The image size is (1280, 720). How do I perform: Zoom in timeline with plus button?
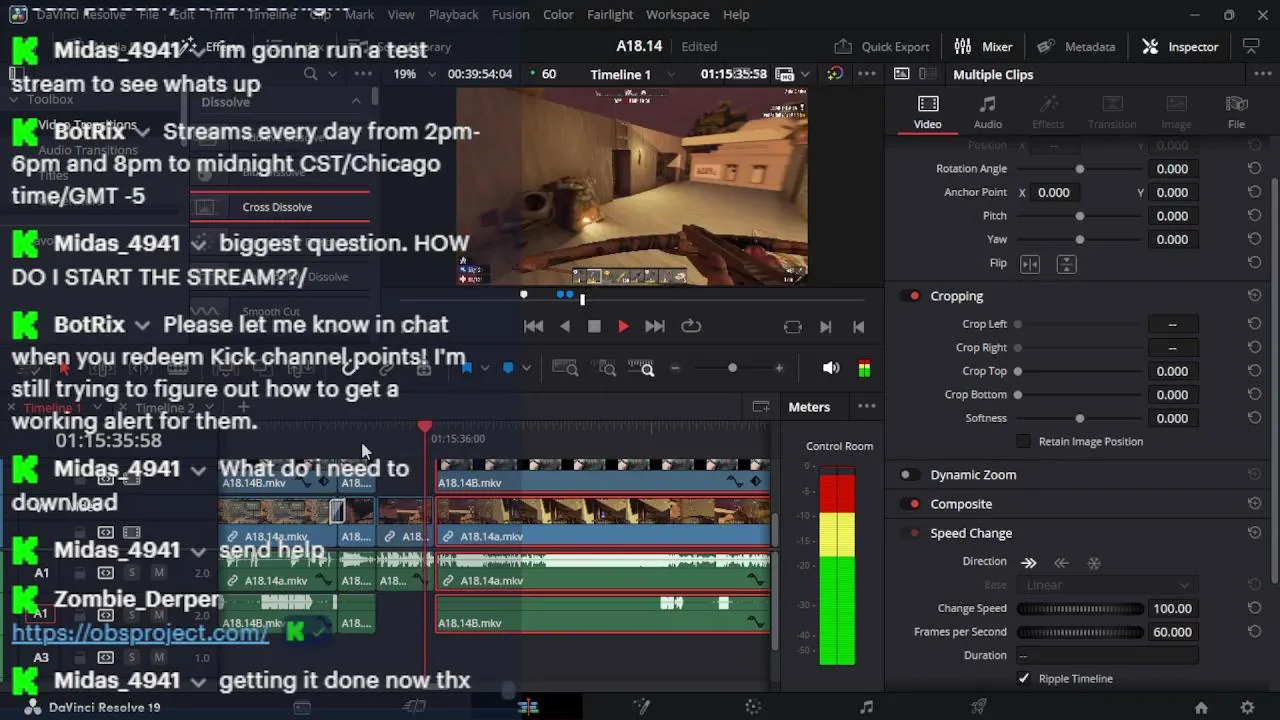pos(779,368)
